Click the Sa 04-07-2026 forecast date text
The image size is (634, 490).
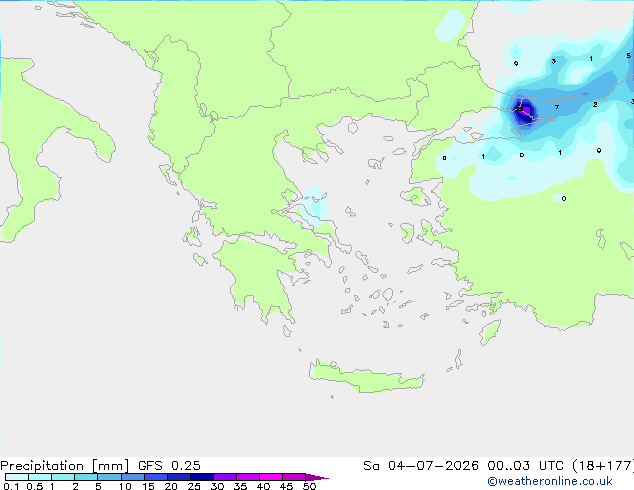[421, 466]
